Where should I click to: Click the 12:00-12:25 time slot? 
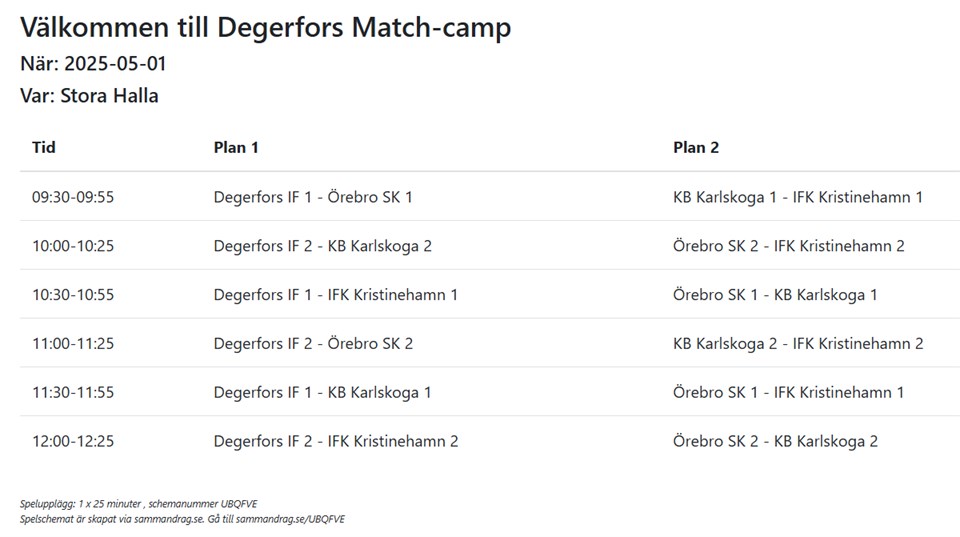(x=73, y=441)
